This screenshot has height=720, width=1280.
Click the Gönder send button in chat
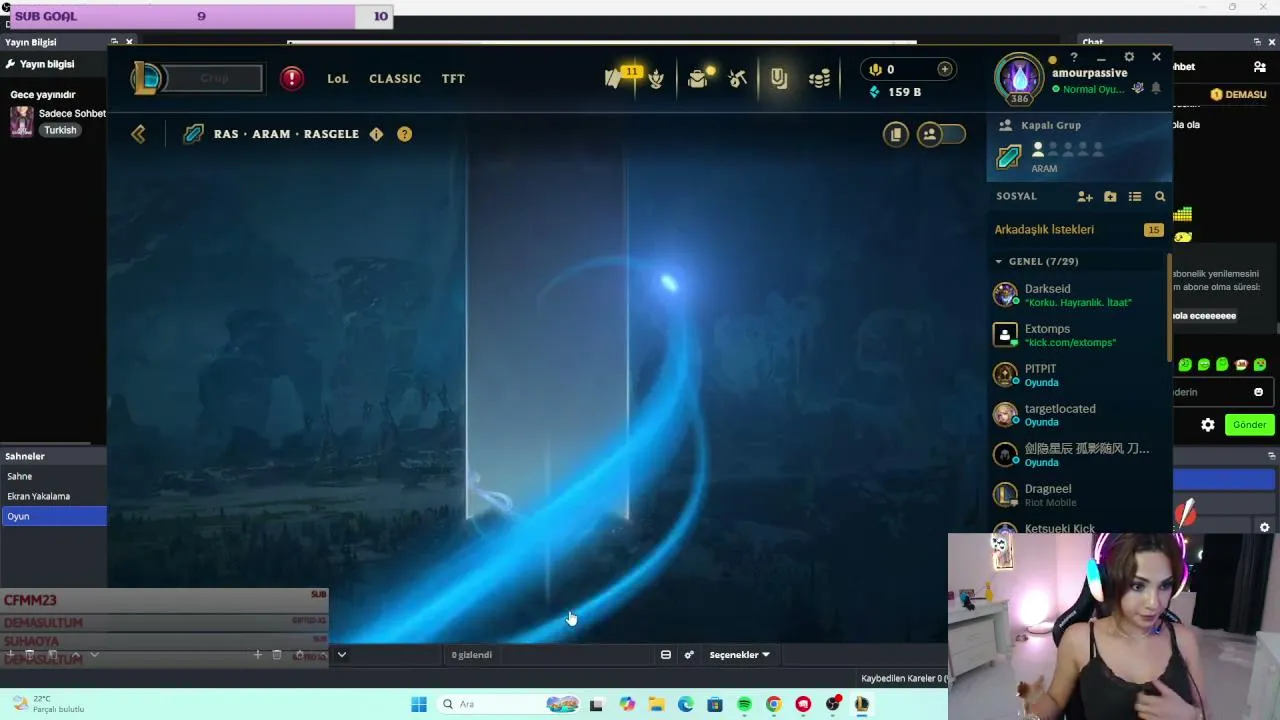click(x=1250, y=425)
